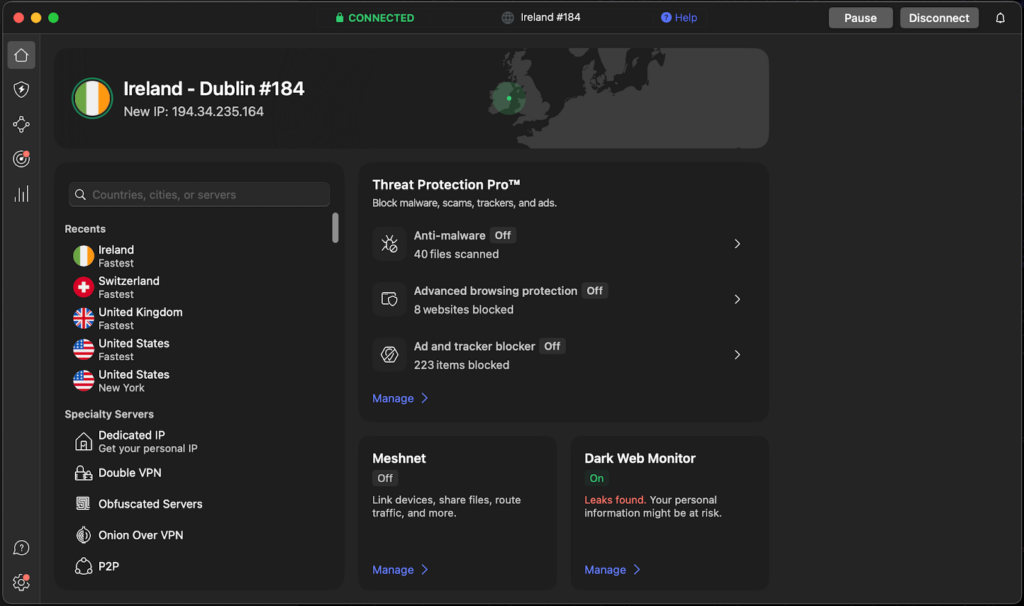Click the P2P icon
The height and width of the screenshot is (606, 1024).
(x=84, y=566)
